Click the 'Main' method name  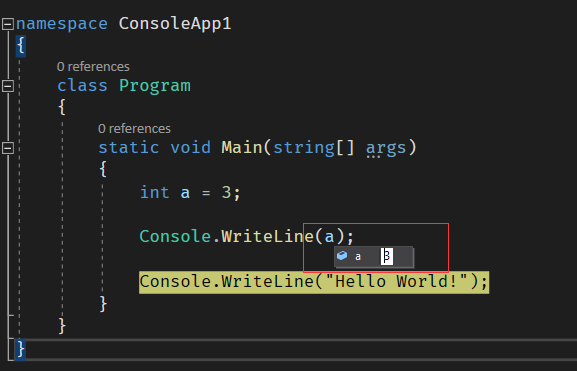click(x=242, y=147)
